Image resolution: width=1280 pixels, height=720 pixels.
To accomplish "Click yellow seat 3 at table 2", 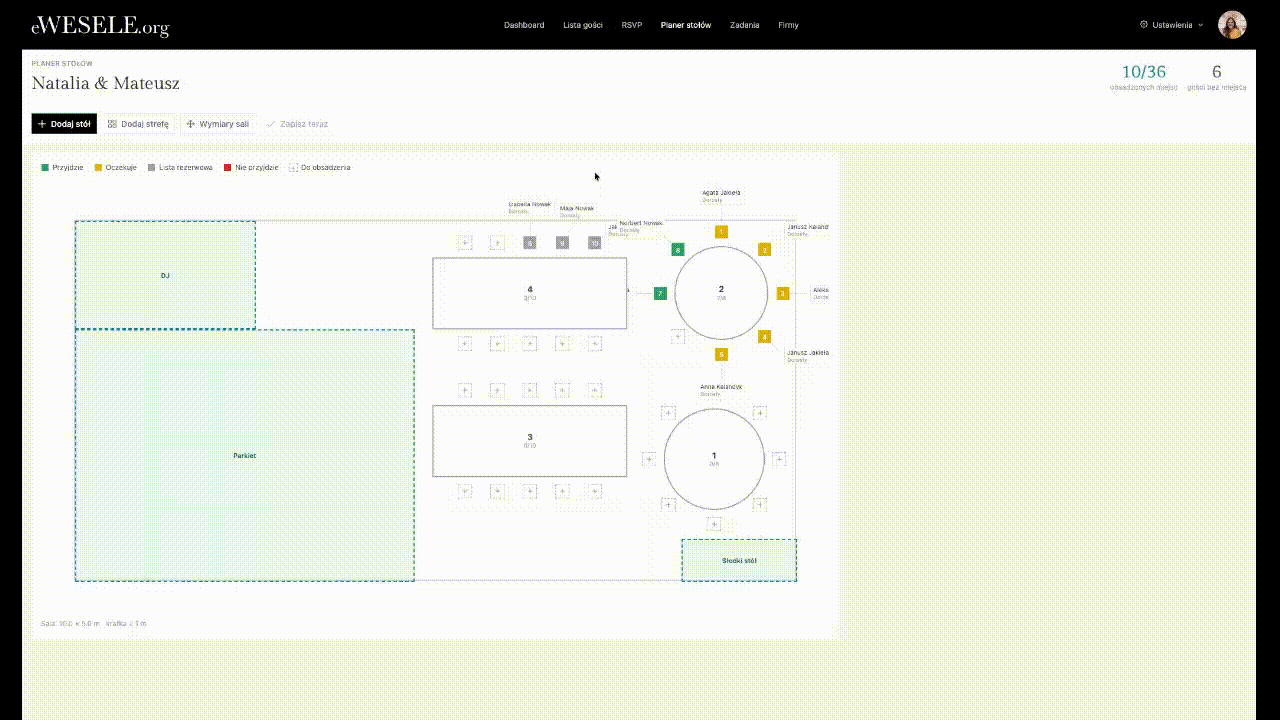I will 783,293.
